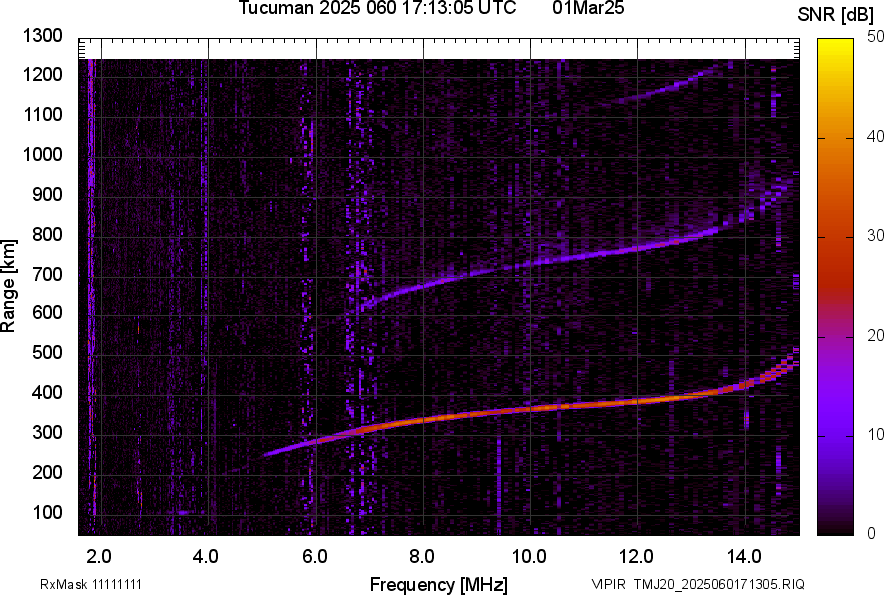Screen dimensions: 884x595
Task: Click the 'VIPIR TMJ20_2025060171305.RIQ' filename label
Action: click(697, 584)
